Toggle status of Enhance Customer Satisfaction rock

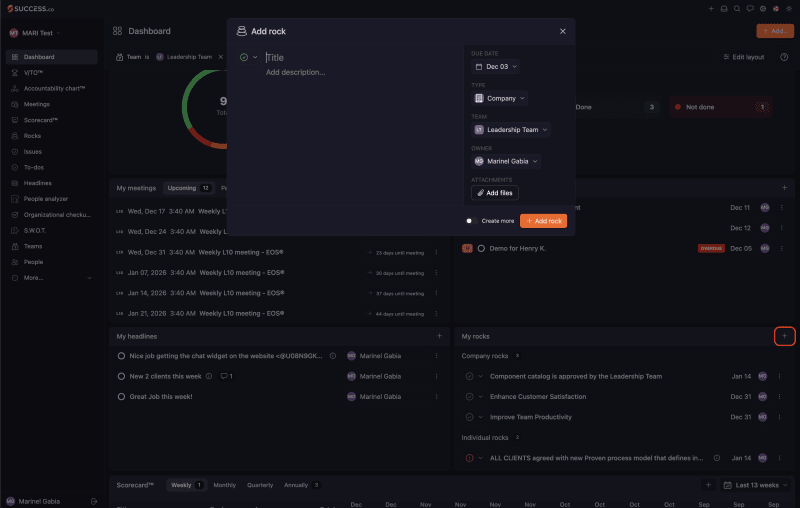[x=469, y=397]
